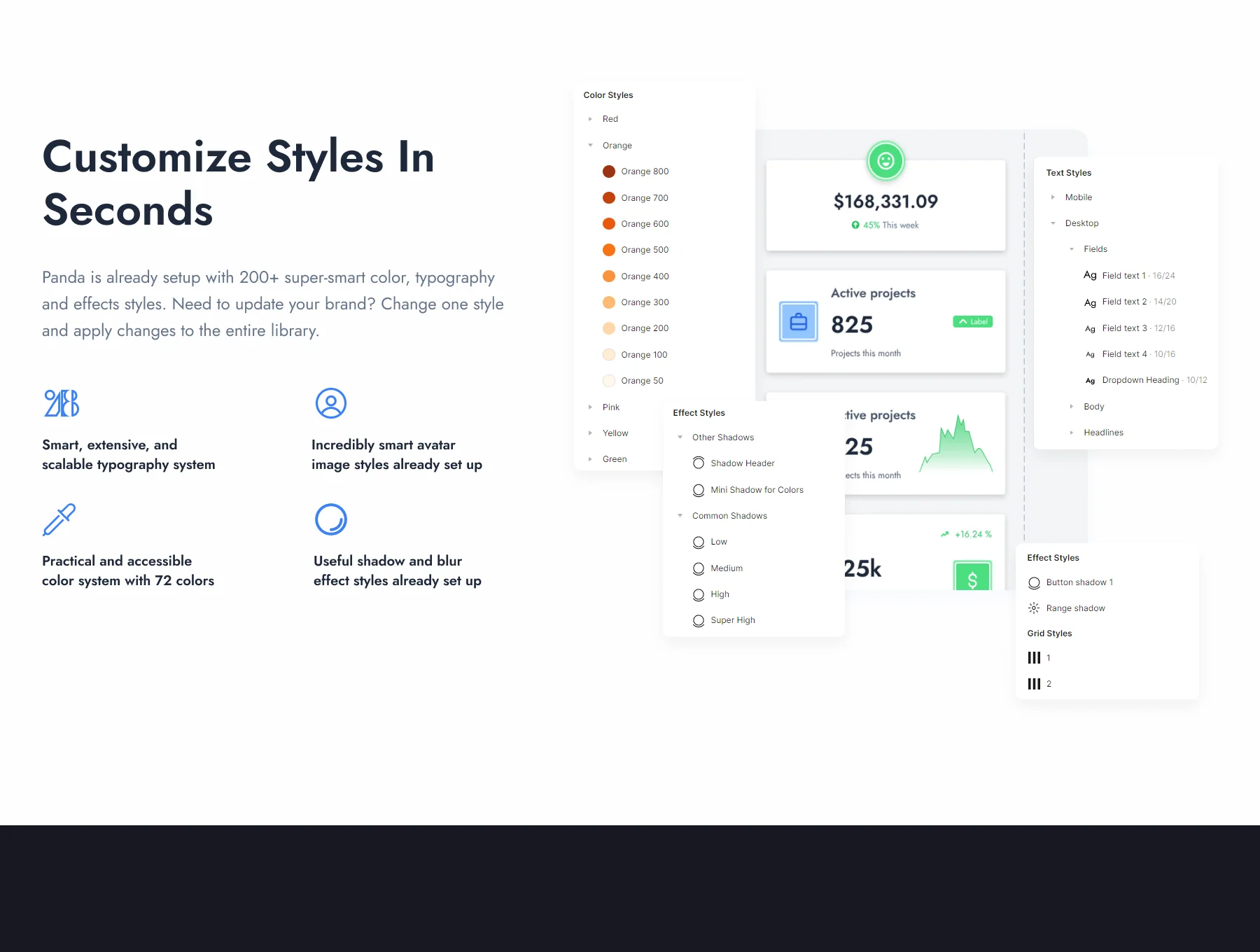Collapse the Common Shadows group
The image size is (1260, 952).
pos(680,516)
